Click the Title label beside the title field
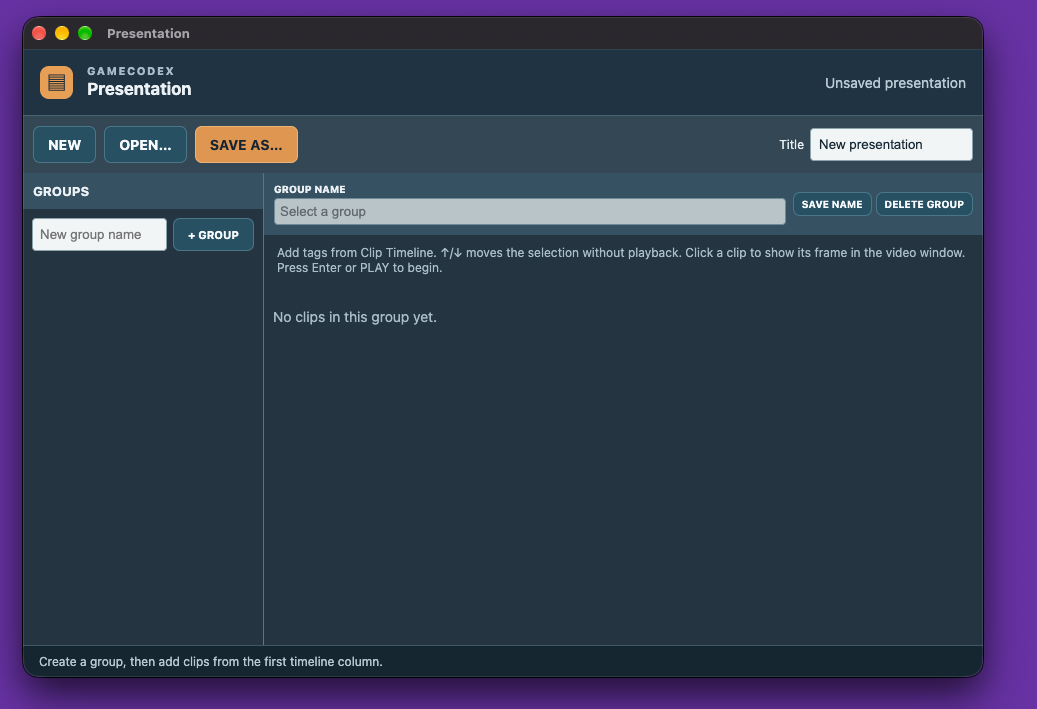This screenshot has height=709, width=1037. [x=791, y=144]
